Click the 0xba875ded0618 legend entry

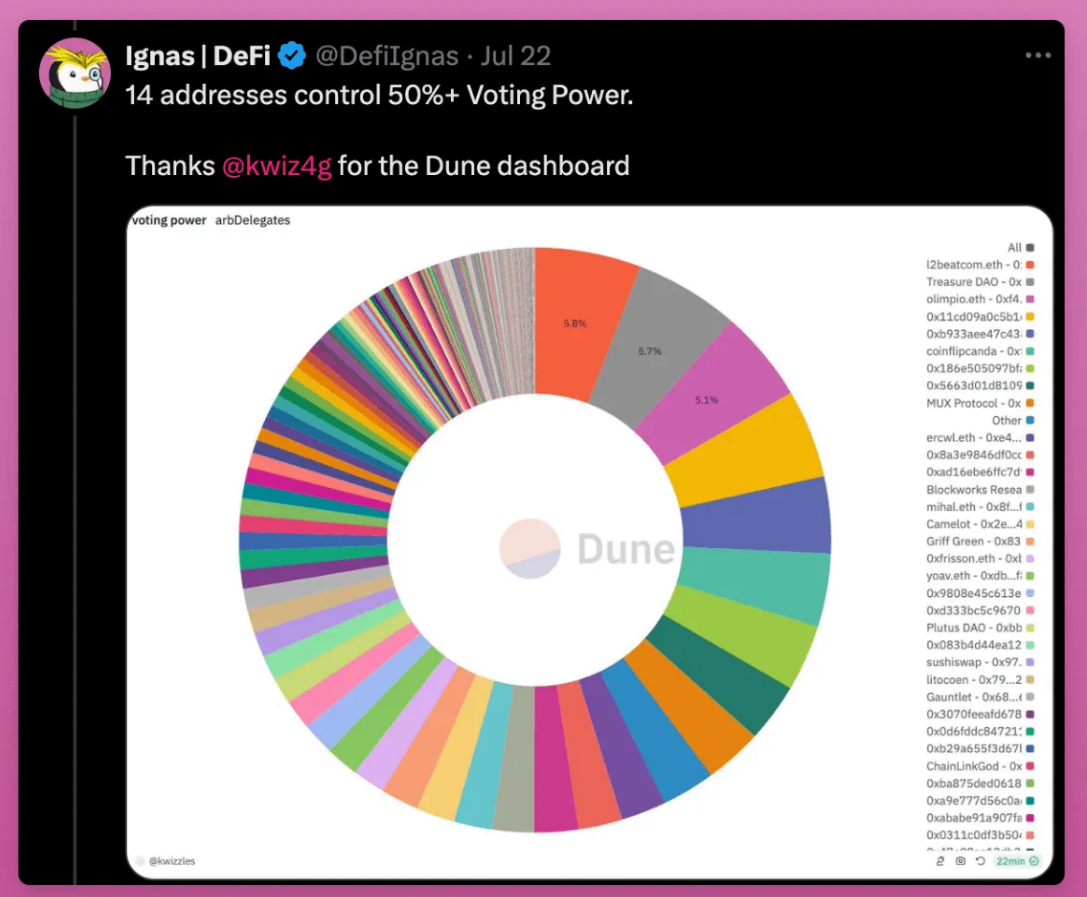tap(980, 783)
